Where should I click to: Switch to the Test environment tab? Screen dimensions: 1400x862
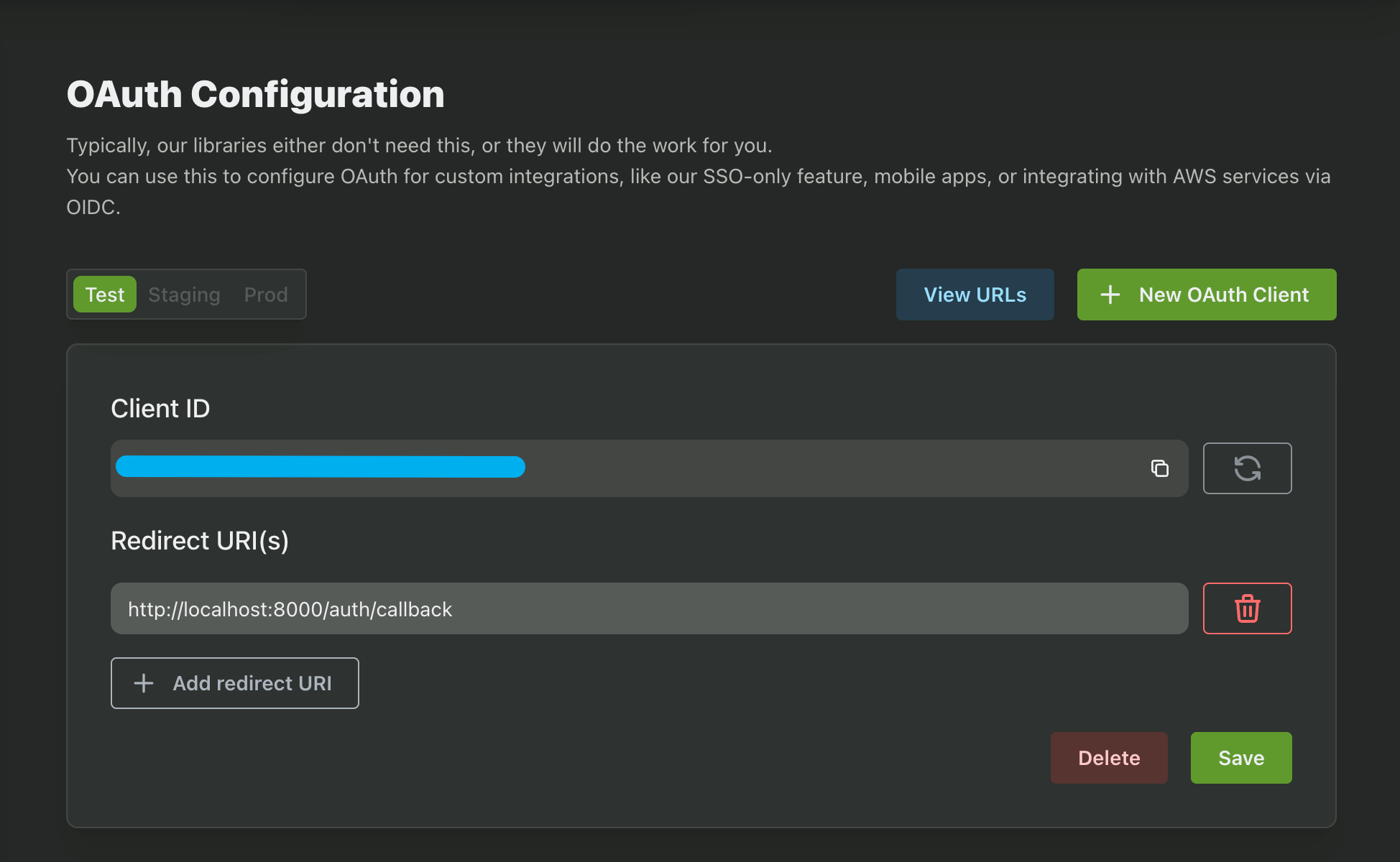105,295
